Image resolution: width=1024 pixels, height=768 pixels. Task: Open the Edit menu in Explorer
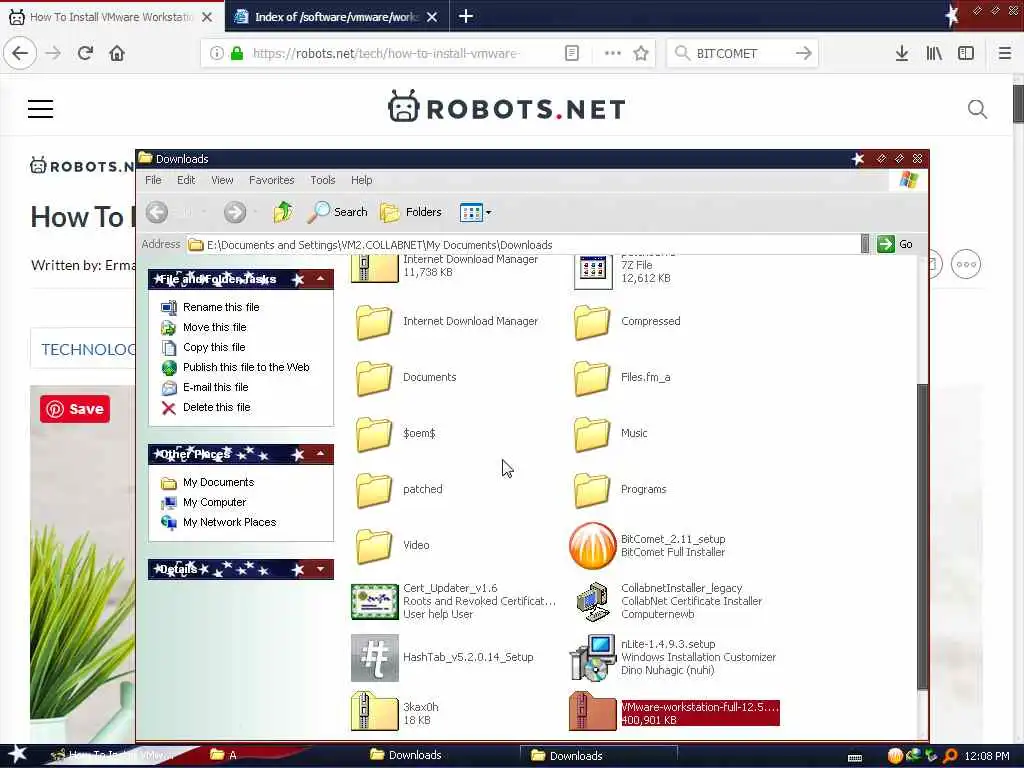click(x=186, y=180)
